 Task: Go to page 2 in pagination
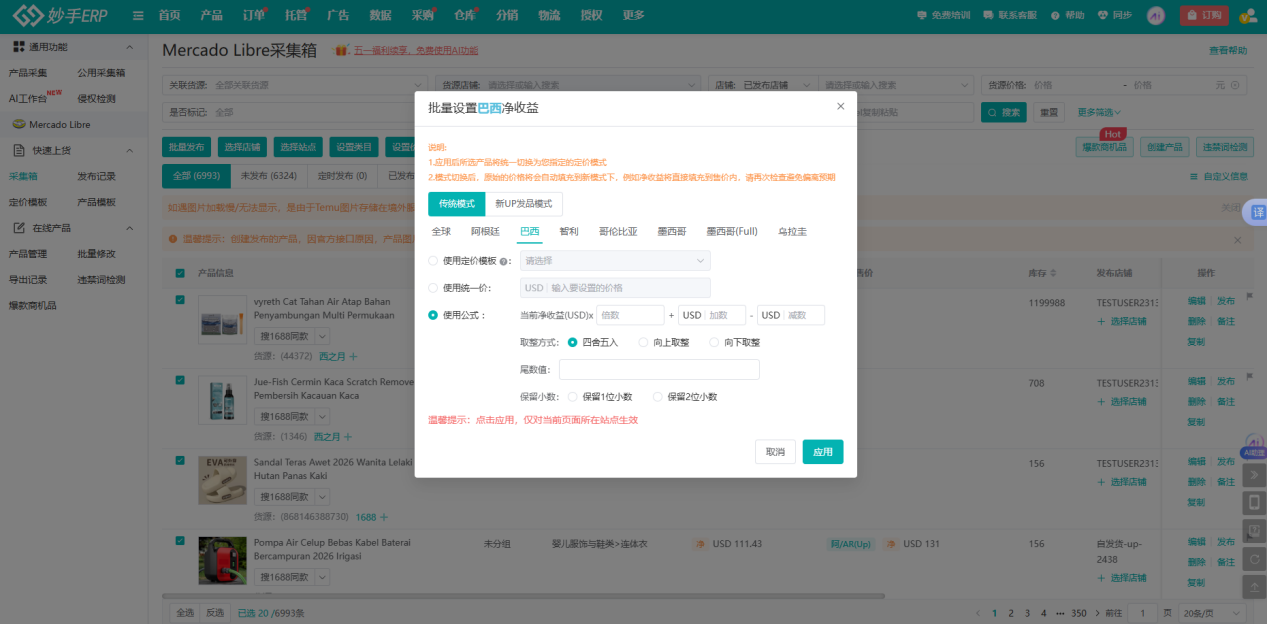point(1011,612)
